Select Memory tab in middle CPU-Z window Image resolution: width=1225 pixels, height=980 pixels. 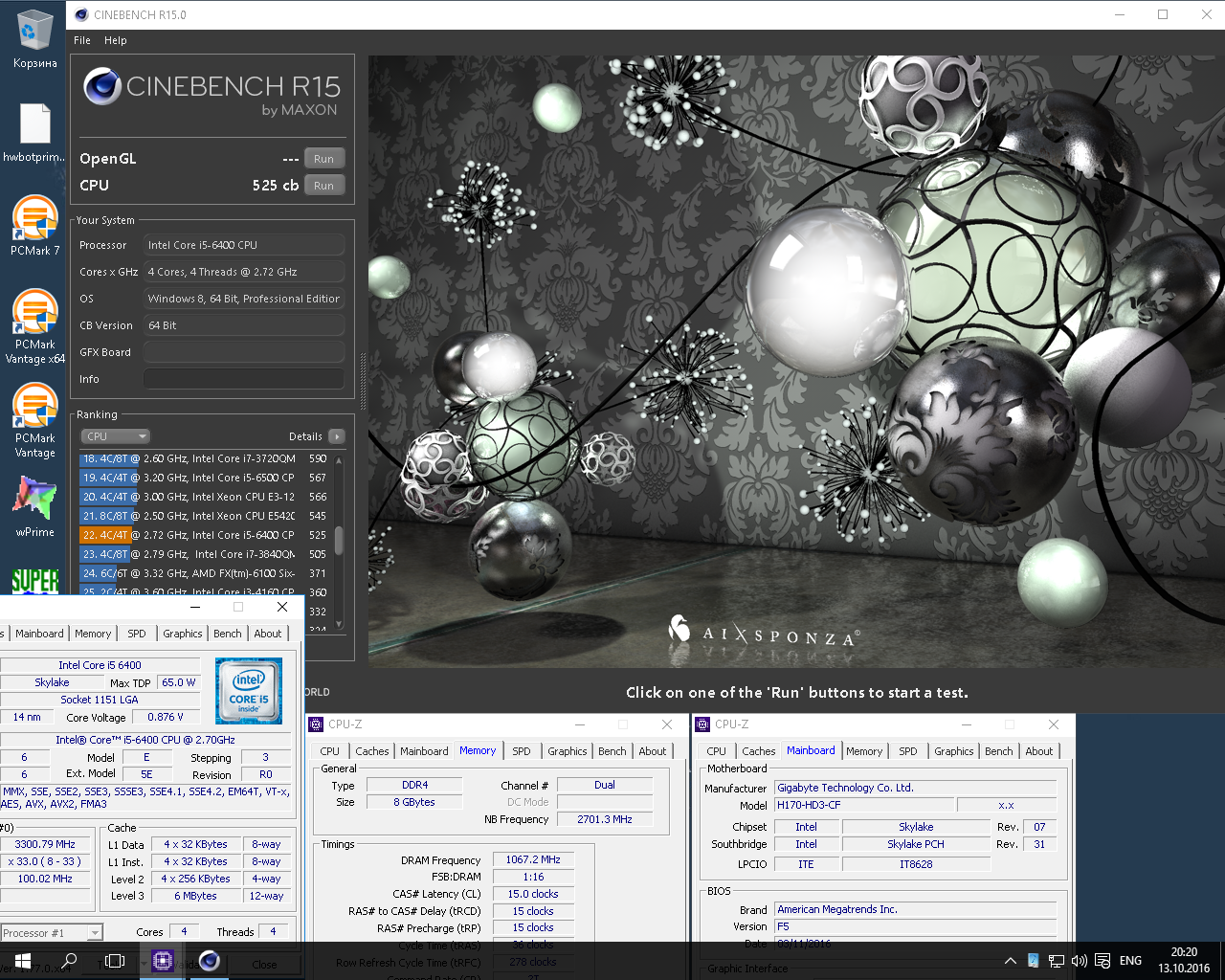coord(478,750)
